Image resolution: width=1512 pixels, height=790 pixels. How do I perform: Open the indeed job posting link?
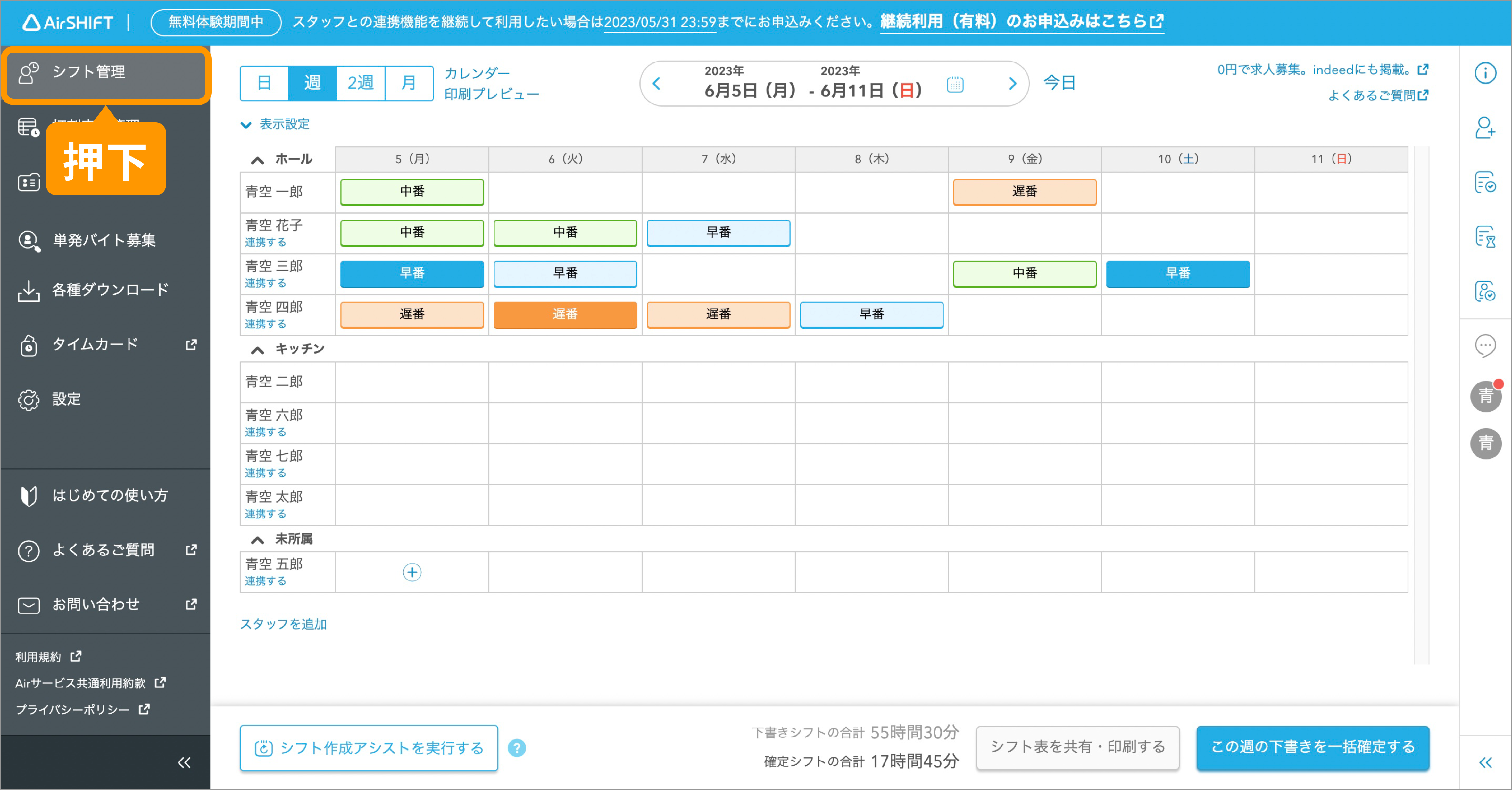click(1322, 70)
